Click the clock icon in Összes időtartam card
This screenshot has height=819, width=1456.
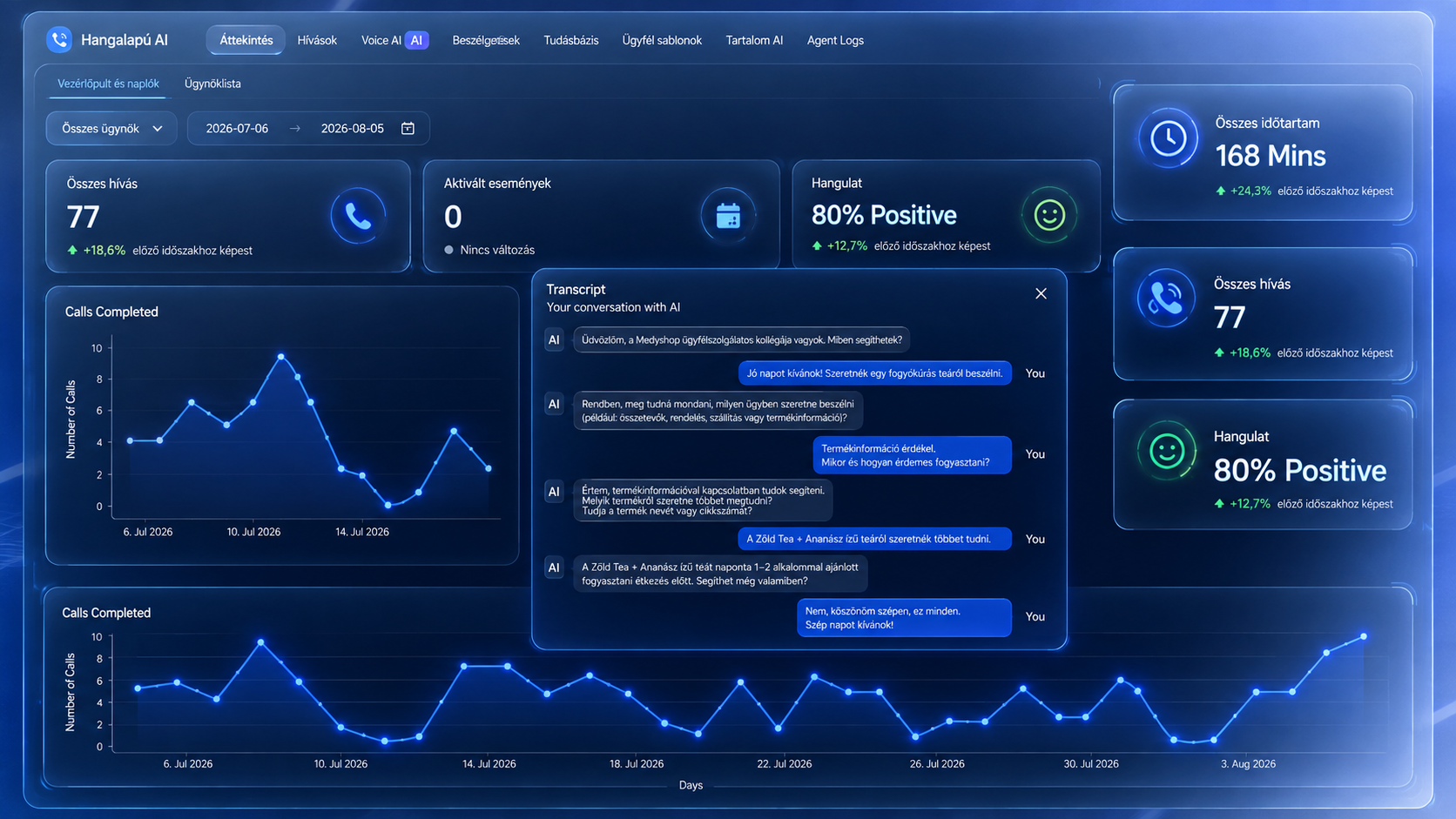(1168, 138)
